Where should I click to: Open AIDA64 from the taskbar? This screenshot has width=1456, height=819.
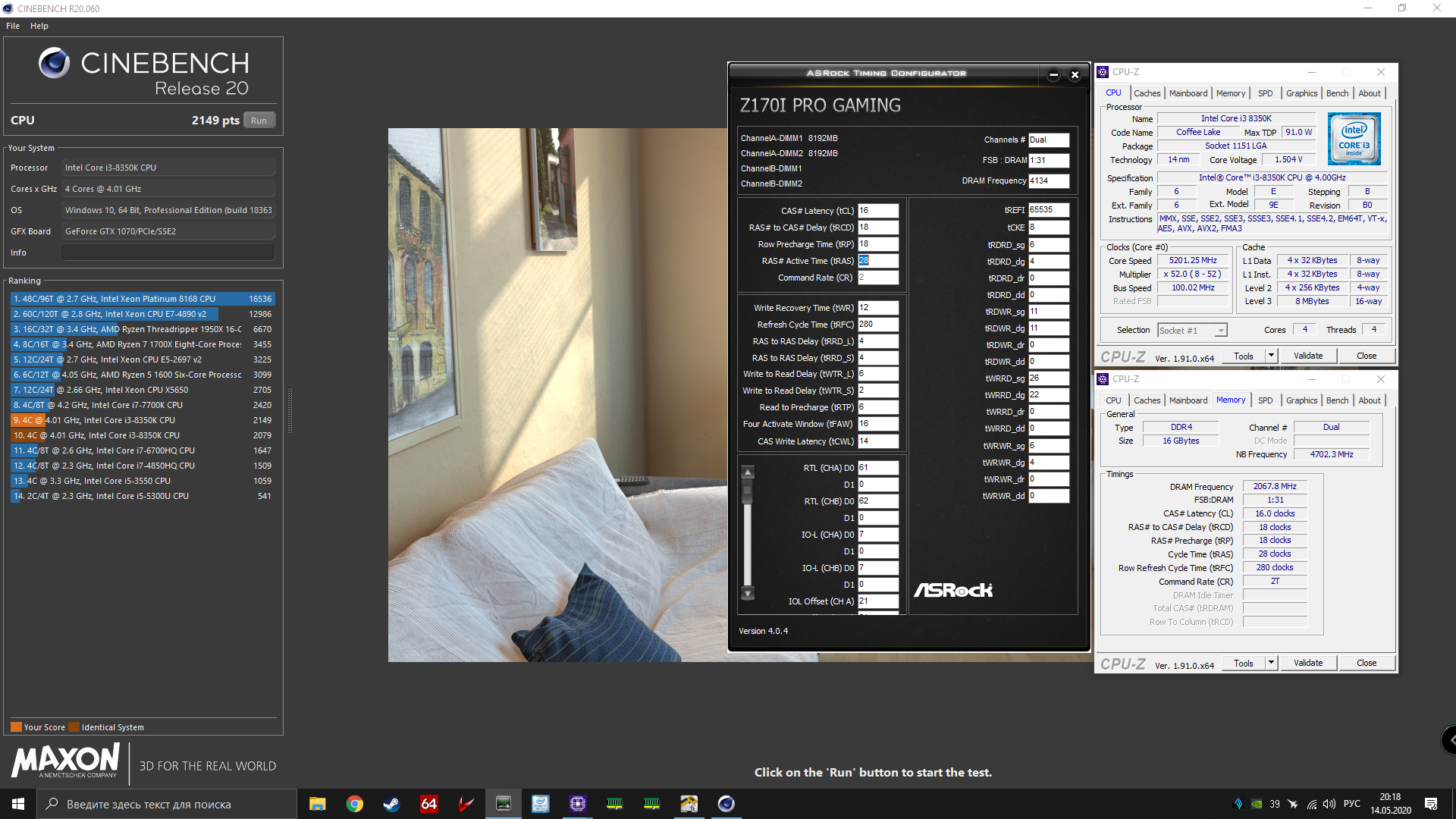coord(428,804)
